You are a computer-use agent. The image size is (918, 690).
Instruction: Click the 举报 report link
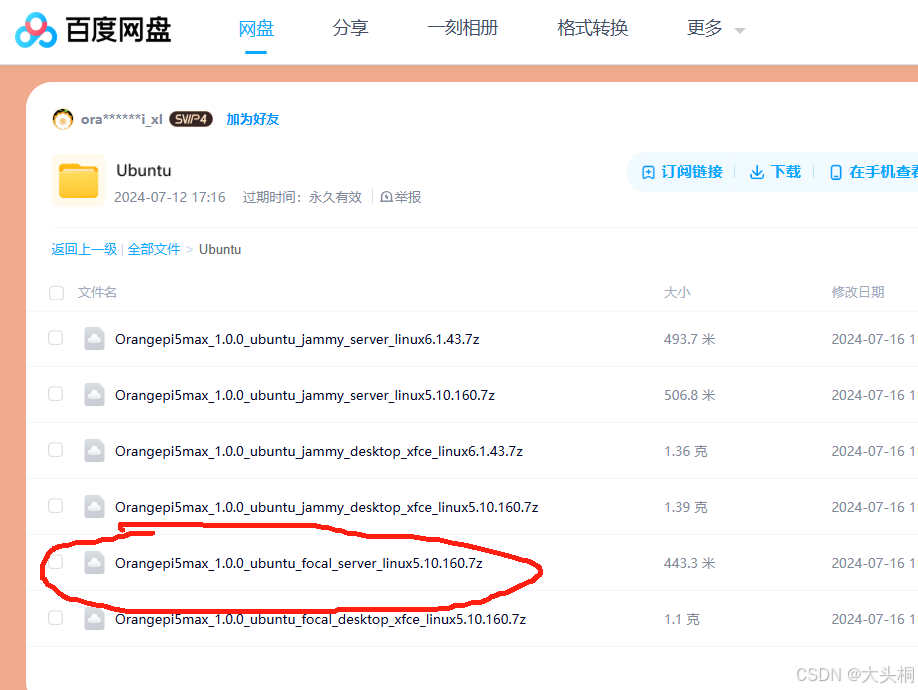point(400,197)
